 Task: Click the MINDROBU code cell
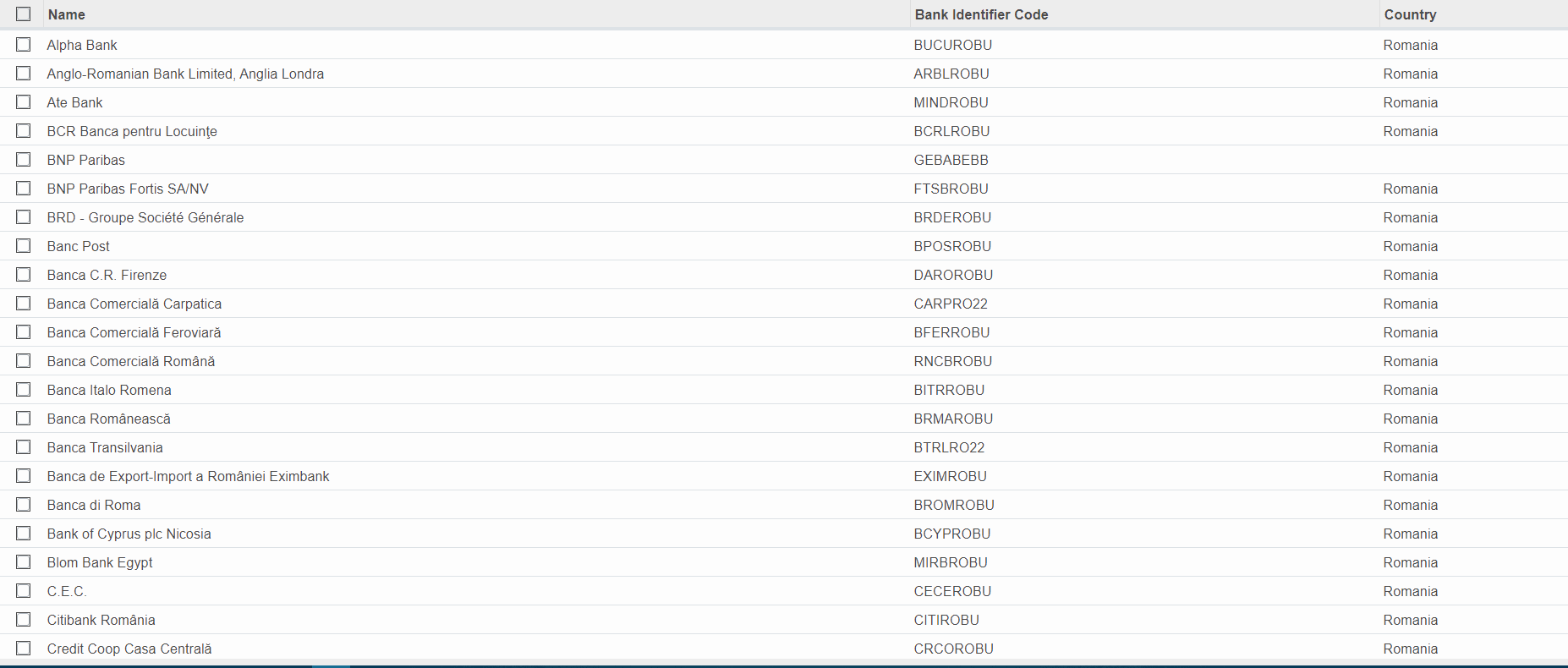(x=951, y=102)
